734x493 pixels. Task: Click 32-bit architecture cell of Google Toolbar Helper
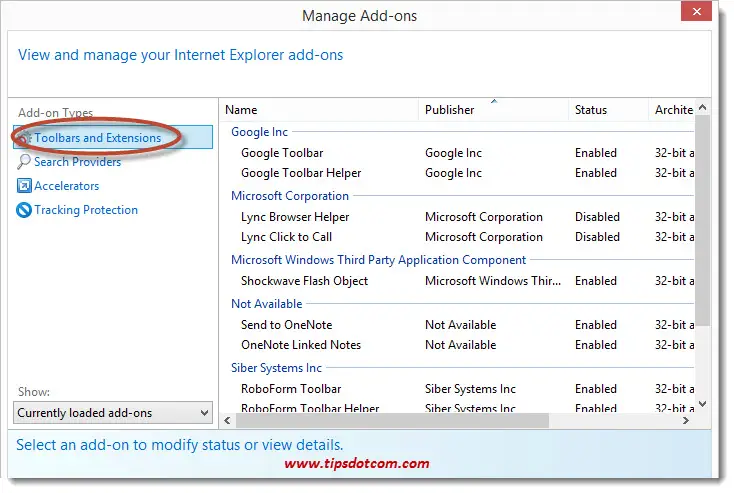[x=674, y=173]
